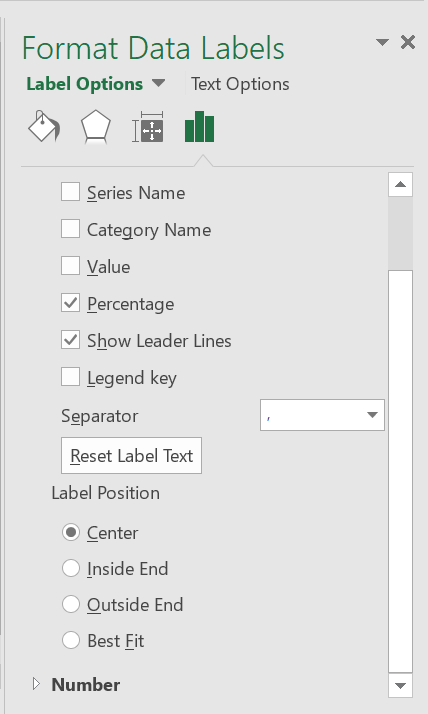
Task: Click the scrollbar up arrow
Action: pos(401,184)
